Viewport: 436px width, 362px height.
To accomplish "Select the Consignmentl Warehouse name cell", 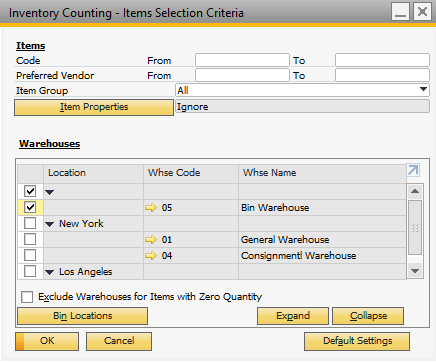I will click(x=322, y=256).
